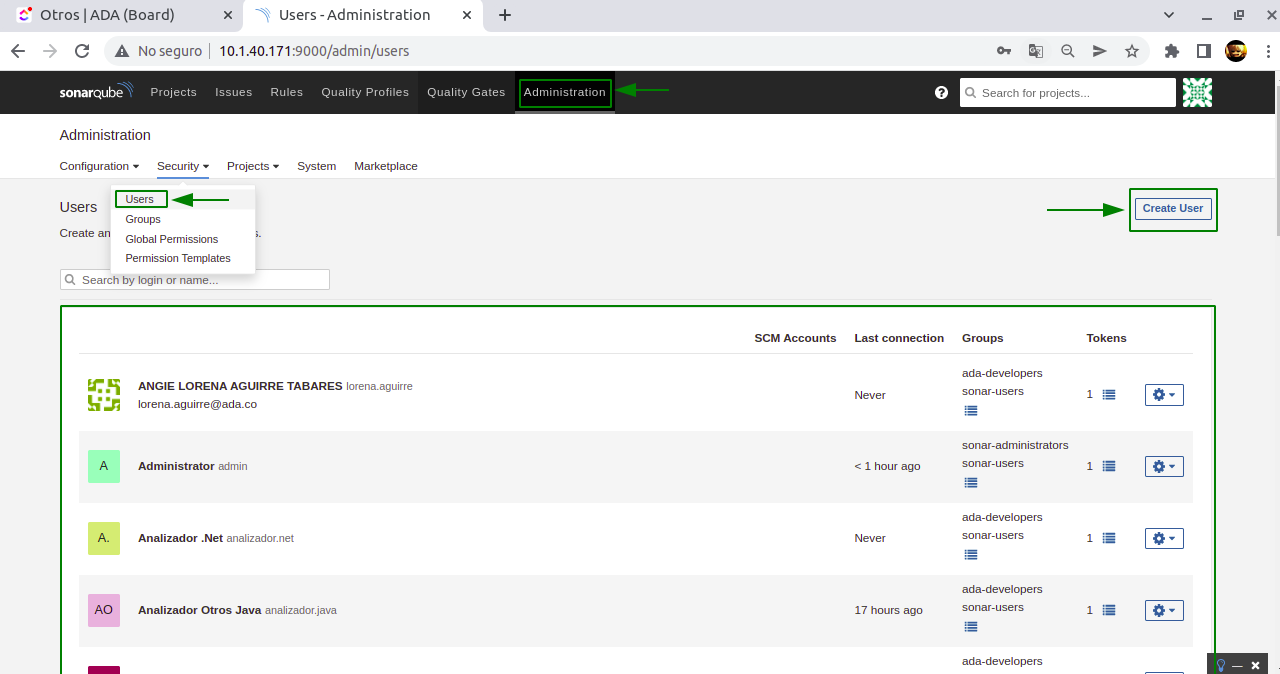Viewport: 1280px width, 674px height.
Task: Select Groups from the Security menu
Action: (143, 219)
